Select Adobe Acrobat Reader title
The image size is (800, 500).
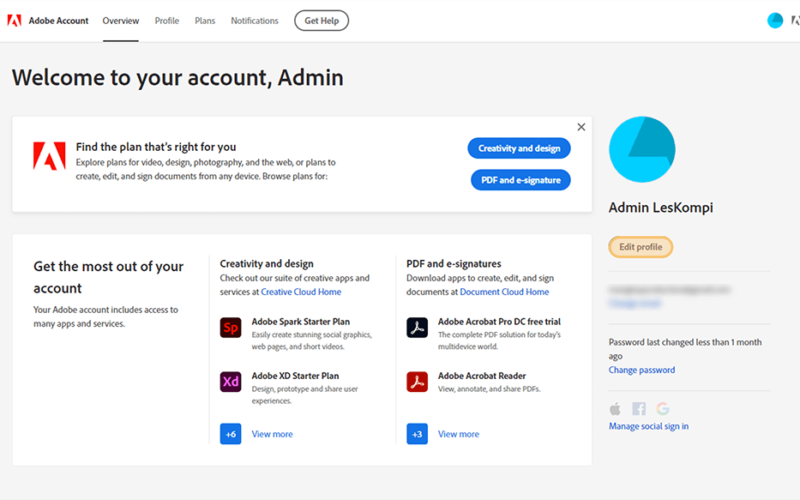click(x=482, y=376)
